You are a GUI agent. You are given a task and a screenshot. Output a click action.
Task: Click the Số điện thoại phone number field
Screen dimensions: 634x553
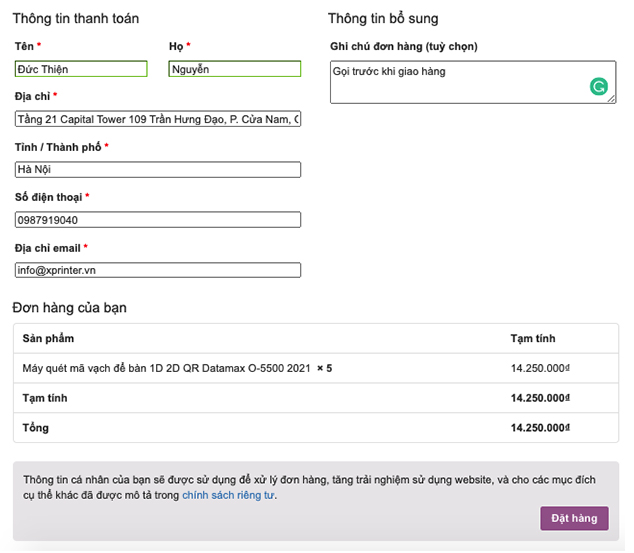click(157, 220)
